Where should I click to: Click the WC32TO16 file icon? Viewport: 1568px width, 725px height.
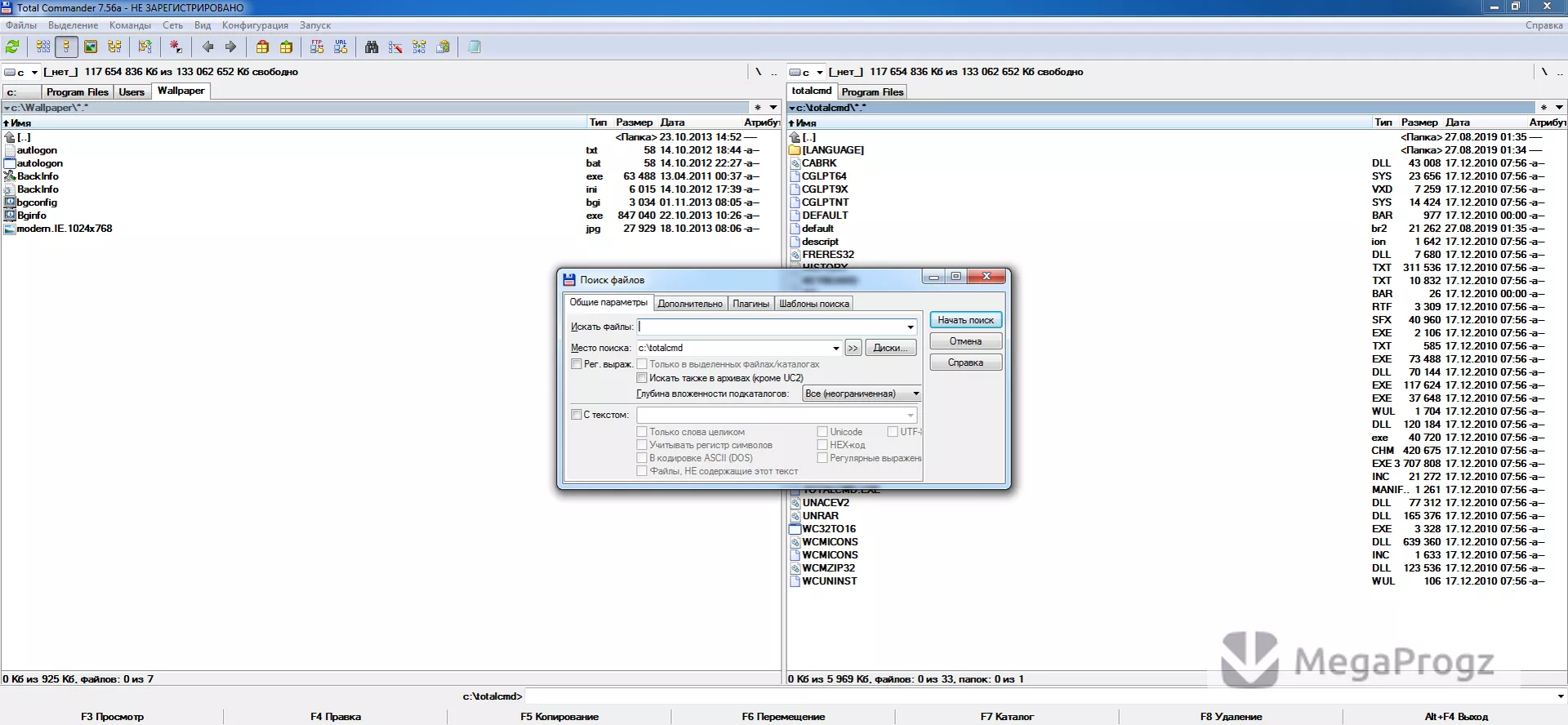[x=795, y=529]
